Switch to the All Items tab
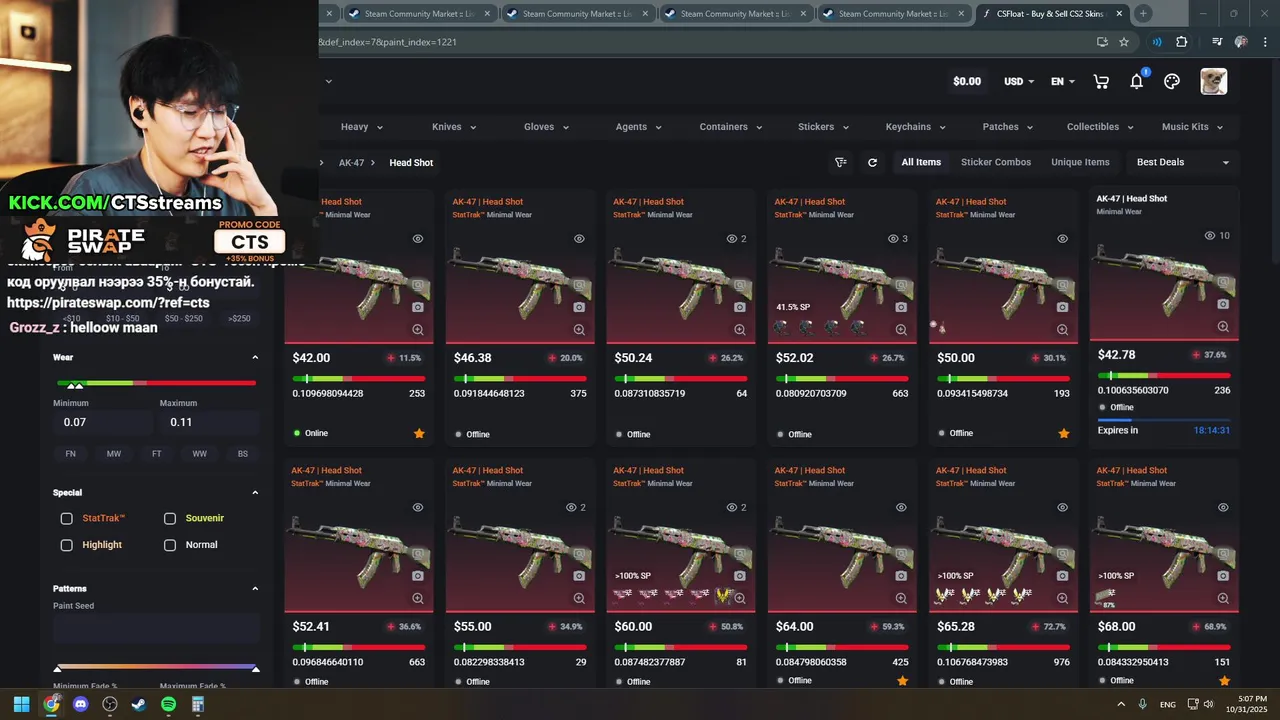This screenshot has width=1280, height=720. (921, 162)
